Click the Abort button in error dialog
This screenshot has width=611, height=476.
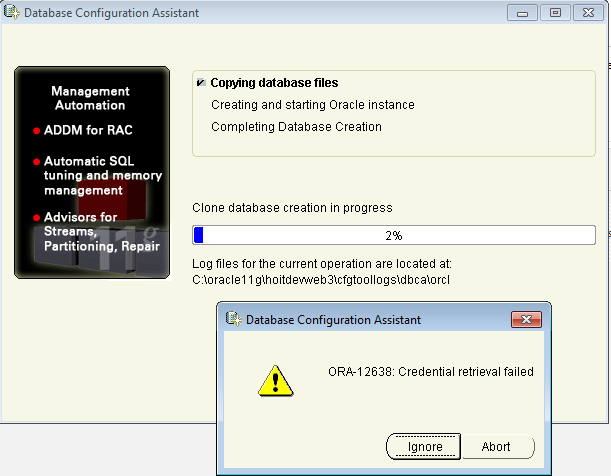(x=498, y=446)
